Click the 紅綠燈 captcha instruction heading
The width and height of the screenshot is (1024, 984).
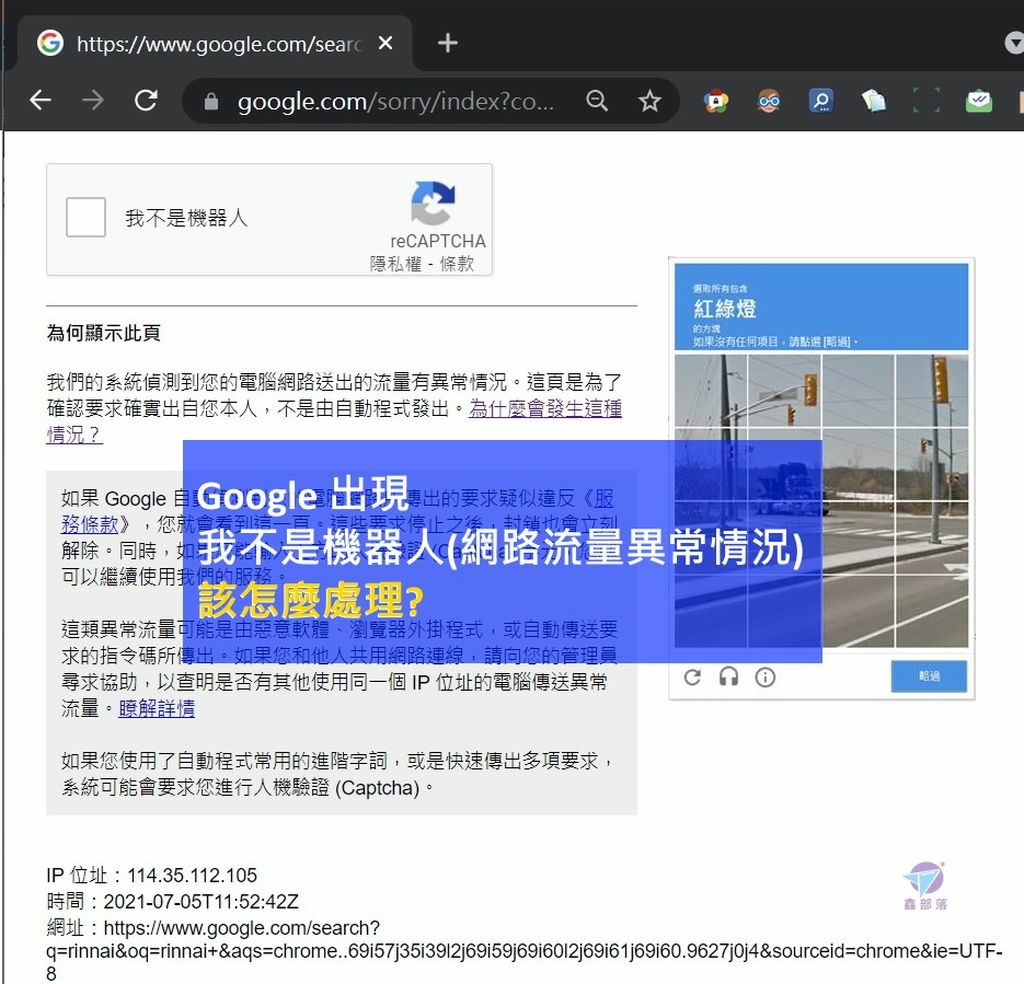[x=724, y=308]
